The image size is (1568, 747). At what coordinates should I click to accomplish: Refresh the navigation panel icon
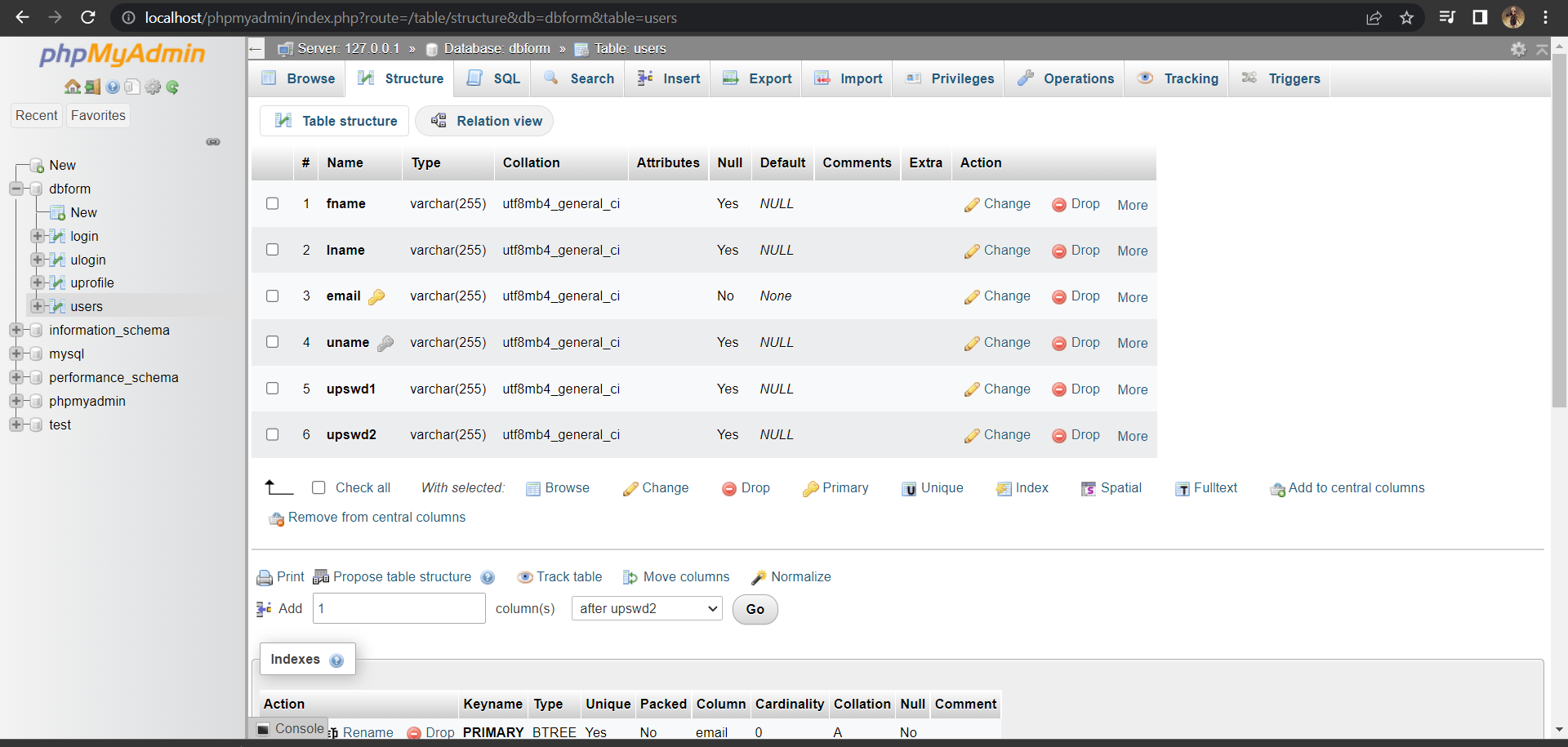pos(172,87)
